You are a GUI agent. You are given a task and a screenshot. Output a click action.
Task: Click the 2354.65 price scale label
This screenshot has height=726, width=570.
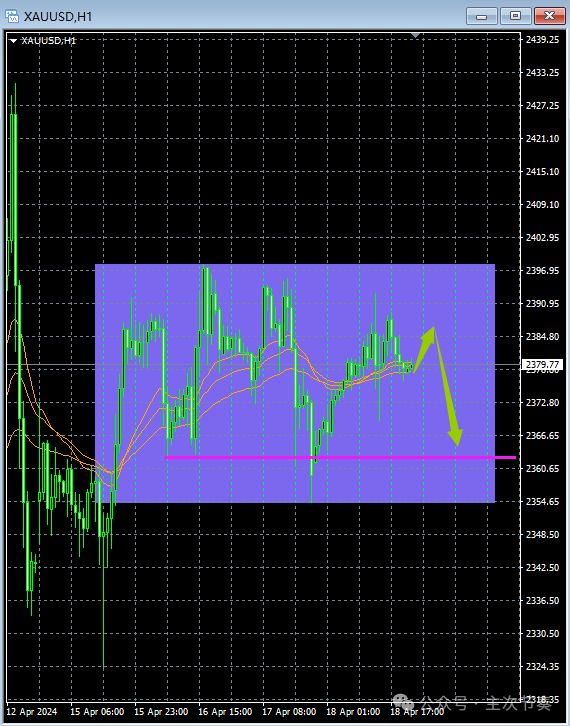(542, 502)
